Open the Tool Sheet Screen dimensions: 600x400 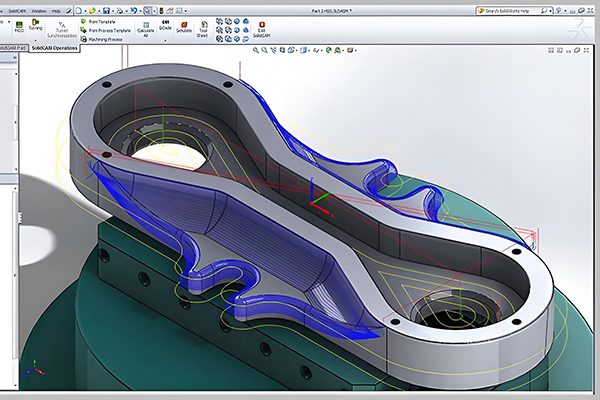pos(202,29)
